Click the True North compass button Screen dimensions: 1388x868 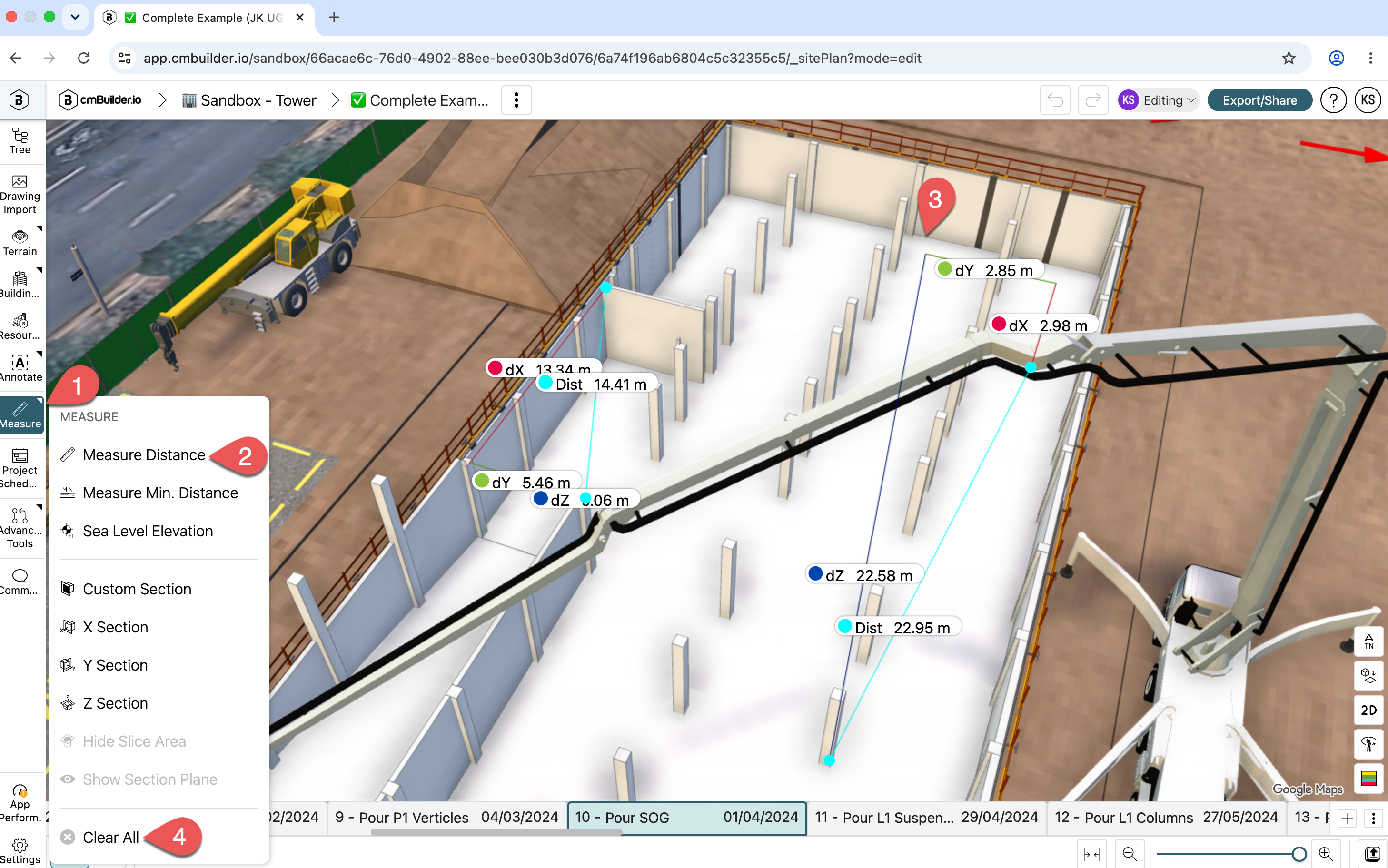click(x=1369, y=642)
